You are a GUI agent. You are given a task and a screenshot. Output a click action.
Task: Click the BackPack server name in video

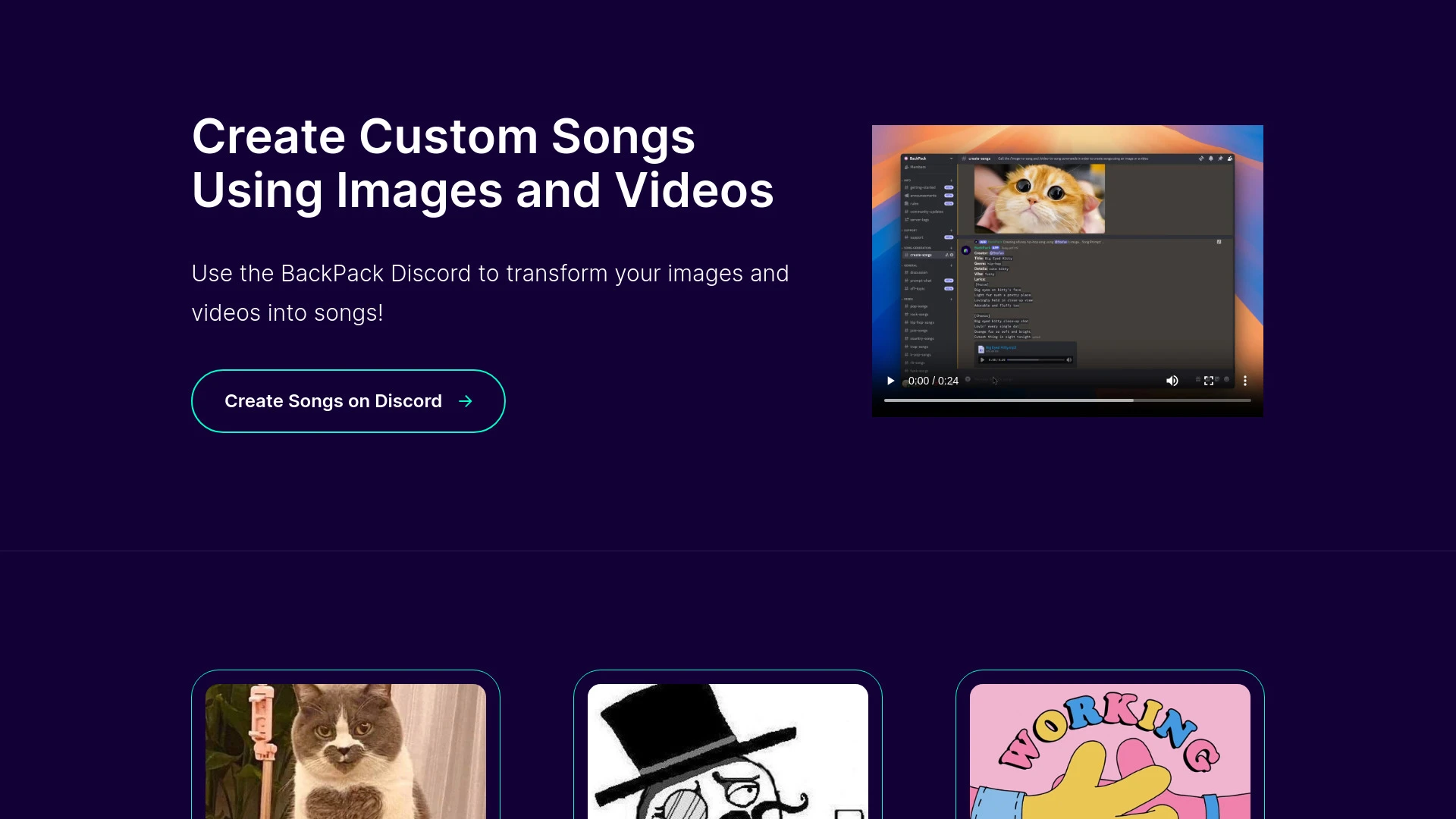pyautogui.click(x=918, y=158)
